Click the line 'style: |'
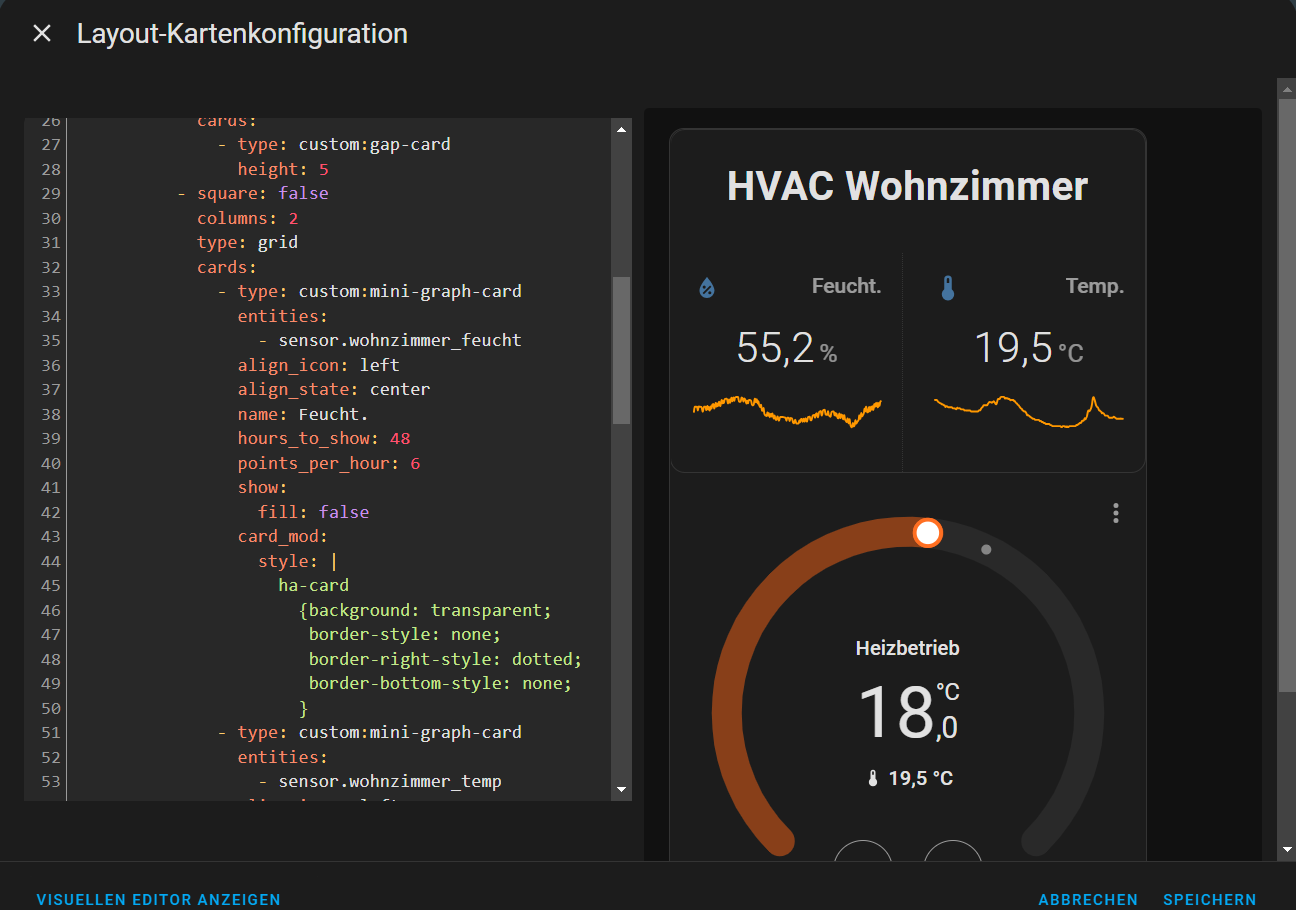The image size is (1296, 910). (x=299, y=561)
